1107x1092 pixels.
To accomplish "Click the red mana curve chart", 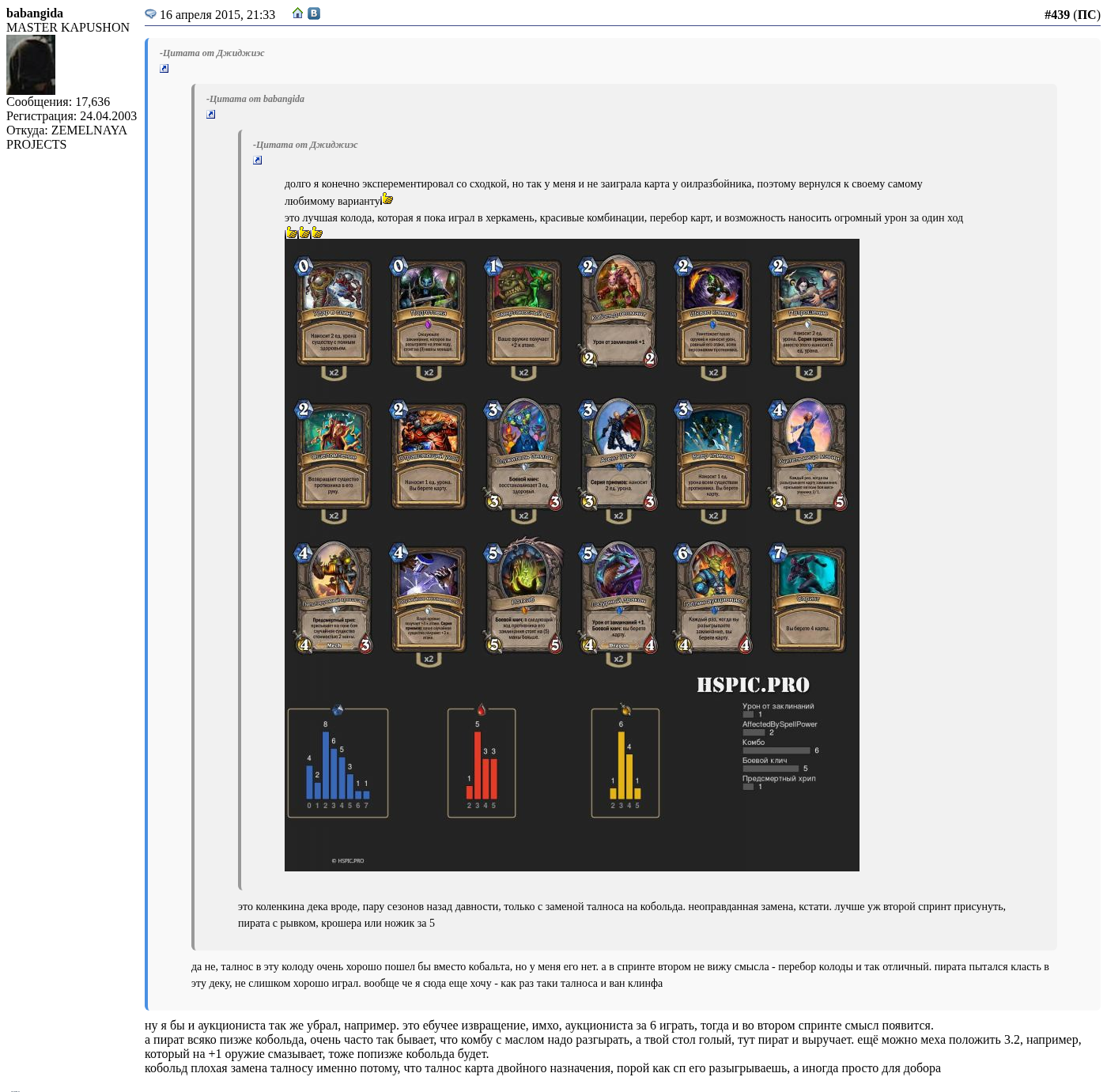I will coord(482,763).
